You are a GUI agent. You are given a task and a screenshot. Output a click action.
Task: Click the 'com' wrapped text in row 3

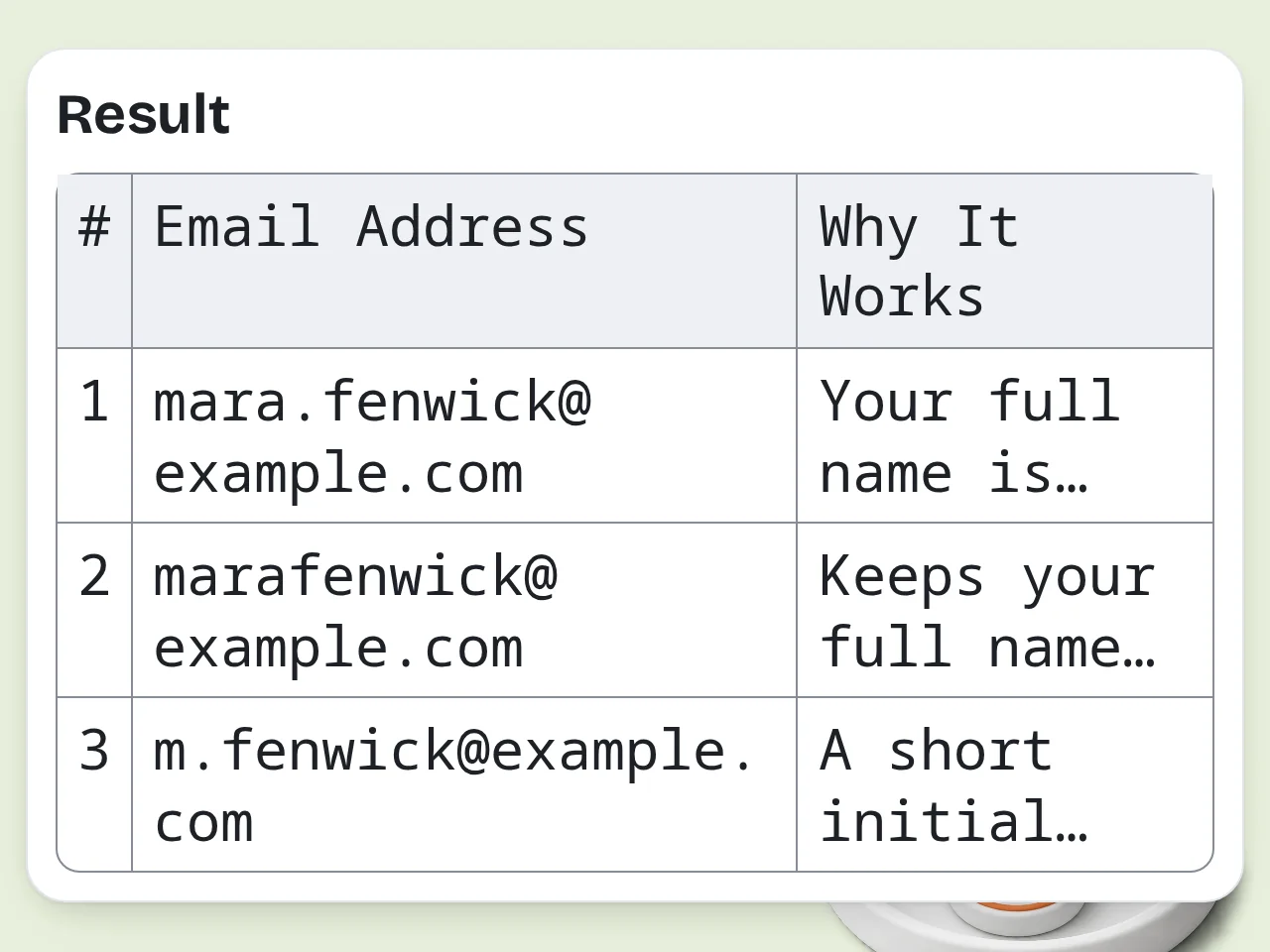point(203,823)
